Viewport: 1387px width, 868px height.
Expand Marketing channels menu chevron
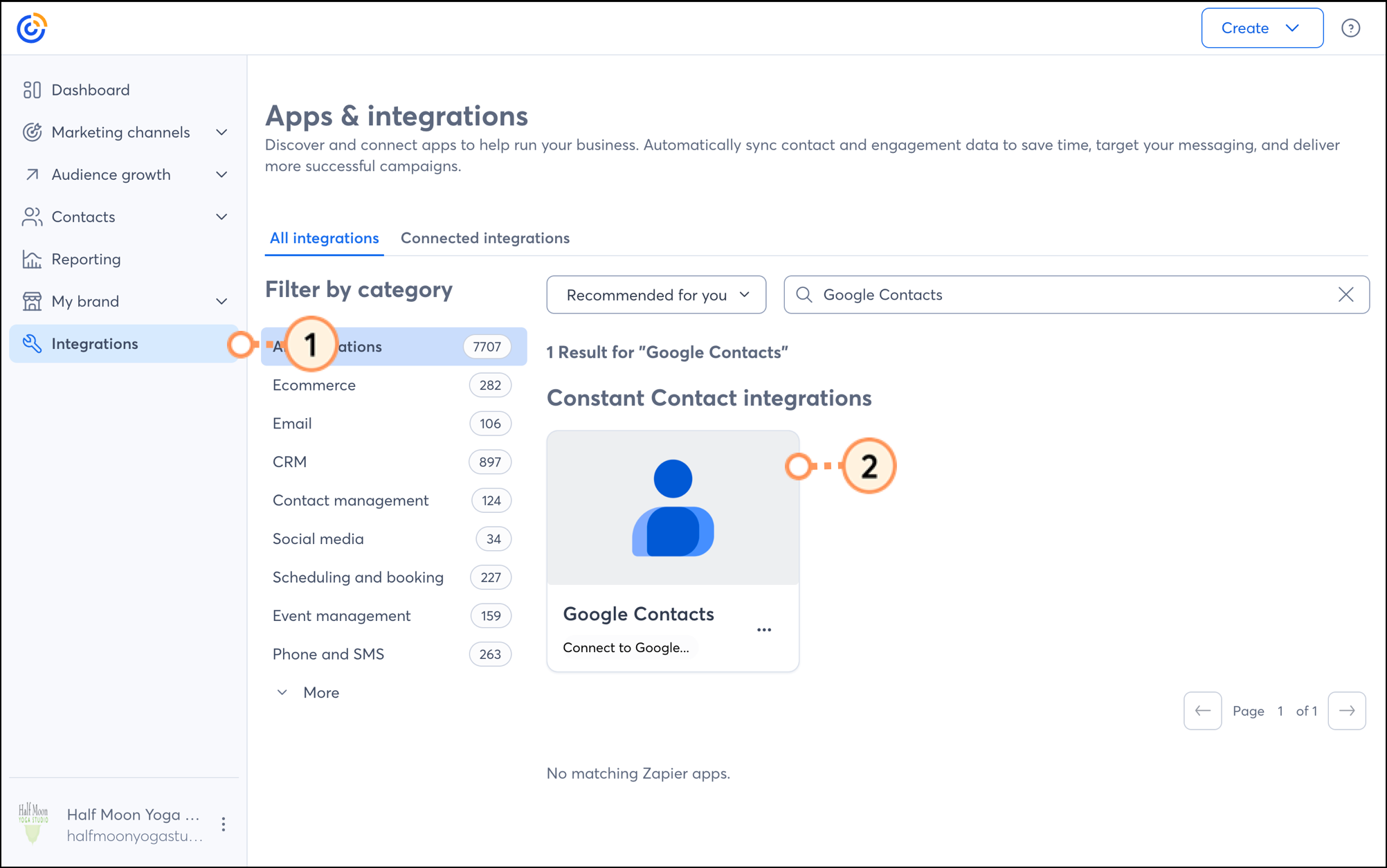point(221,132)
